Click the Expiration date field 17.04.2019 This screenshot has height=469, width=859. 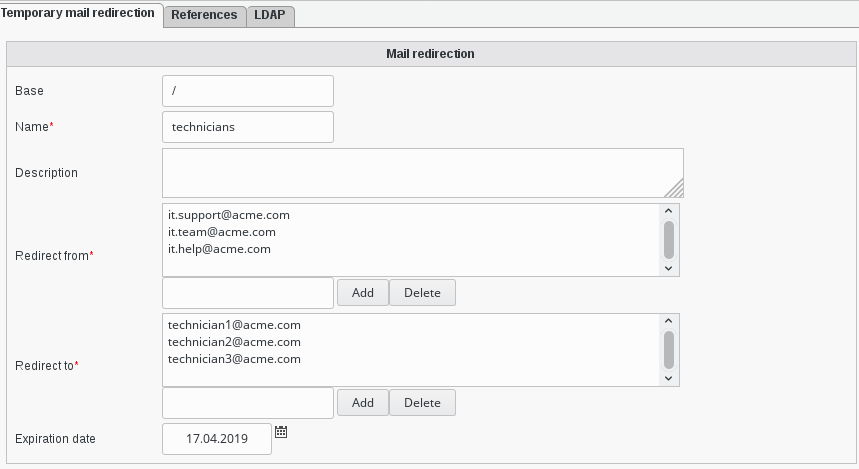click(x=217, y=439)
